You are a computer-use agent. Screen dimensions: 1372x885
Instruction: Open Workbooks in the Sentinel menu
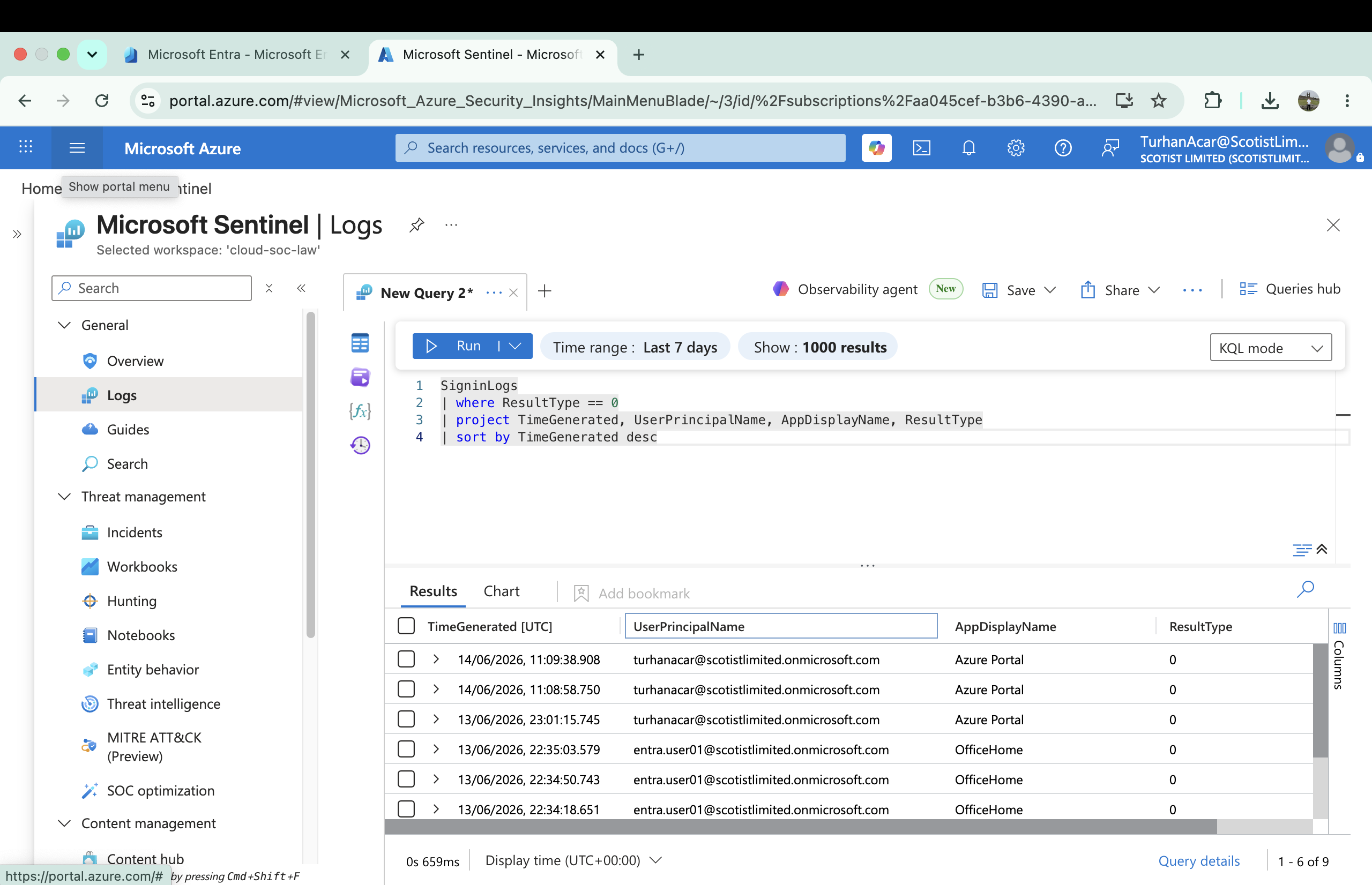[x=141, y=567]
